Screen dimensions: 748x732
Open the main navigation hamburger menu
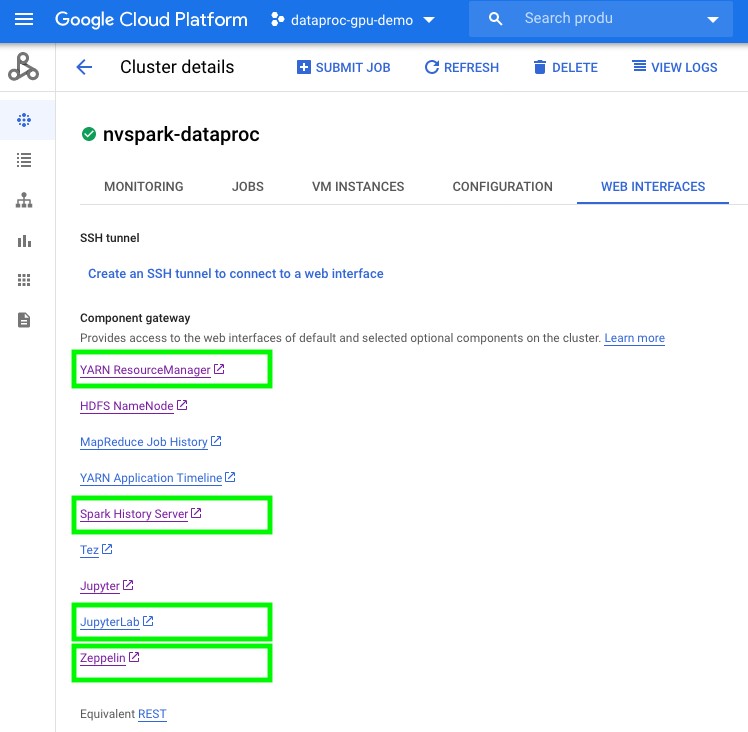24,20
